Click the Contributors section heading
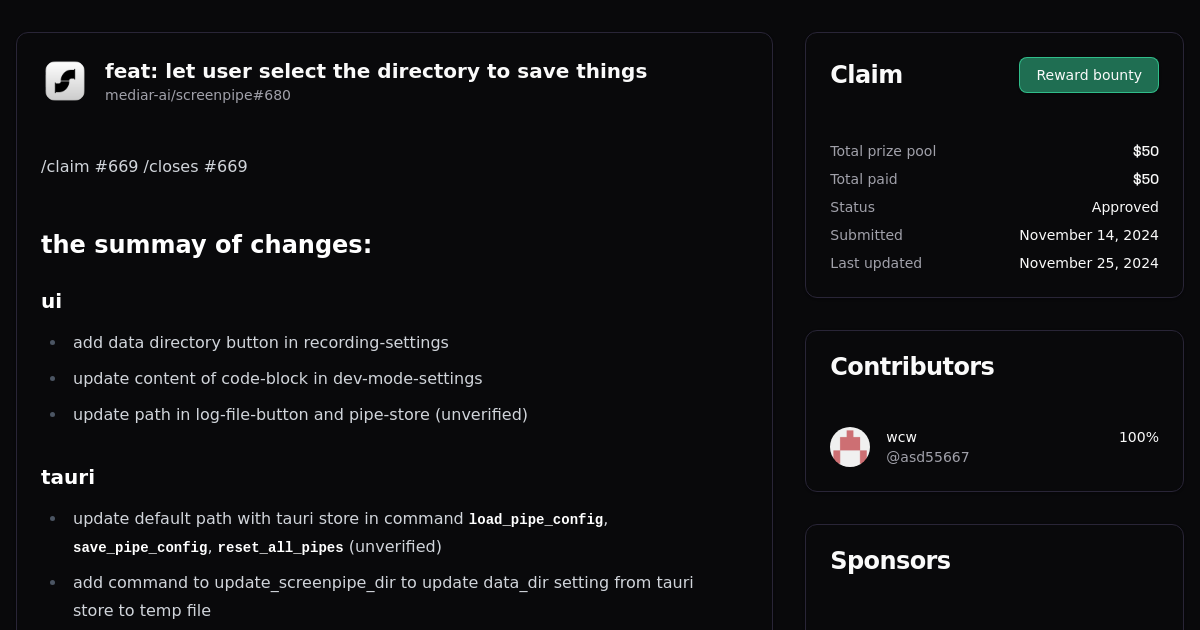This screenshot has height=630, width=1200. [912, 366]
